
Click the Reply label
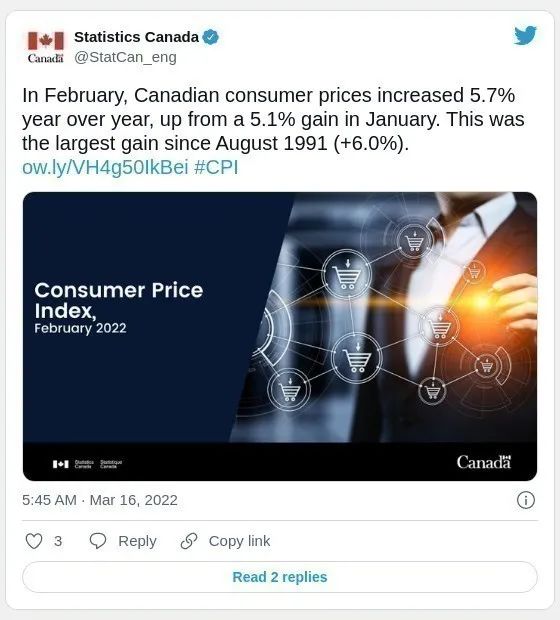click(137, 541)
